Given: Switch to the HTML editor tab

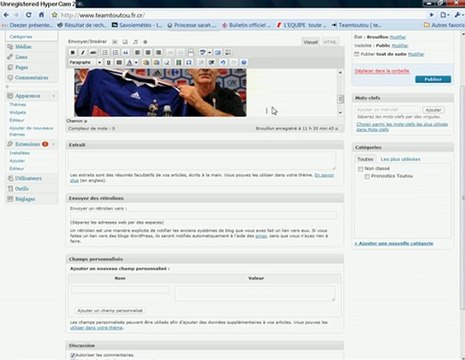Looking at the screenshot, I should click(330, 42).
